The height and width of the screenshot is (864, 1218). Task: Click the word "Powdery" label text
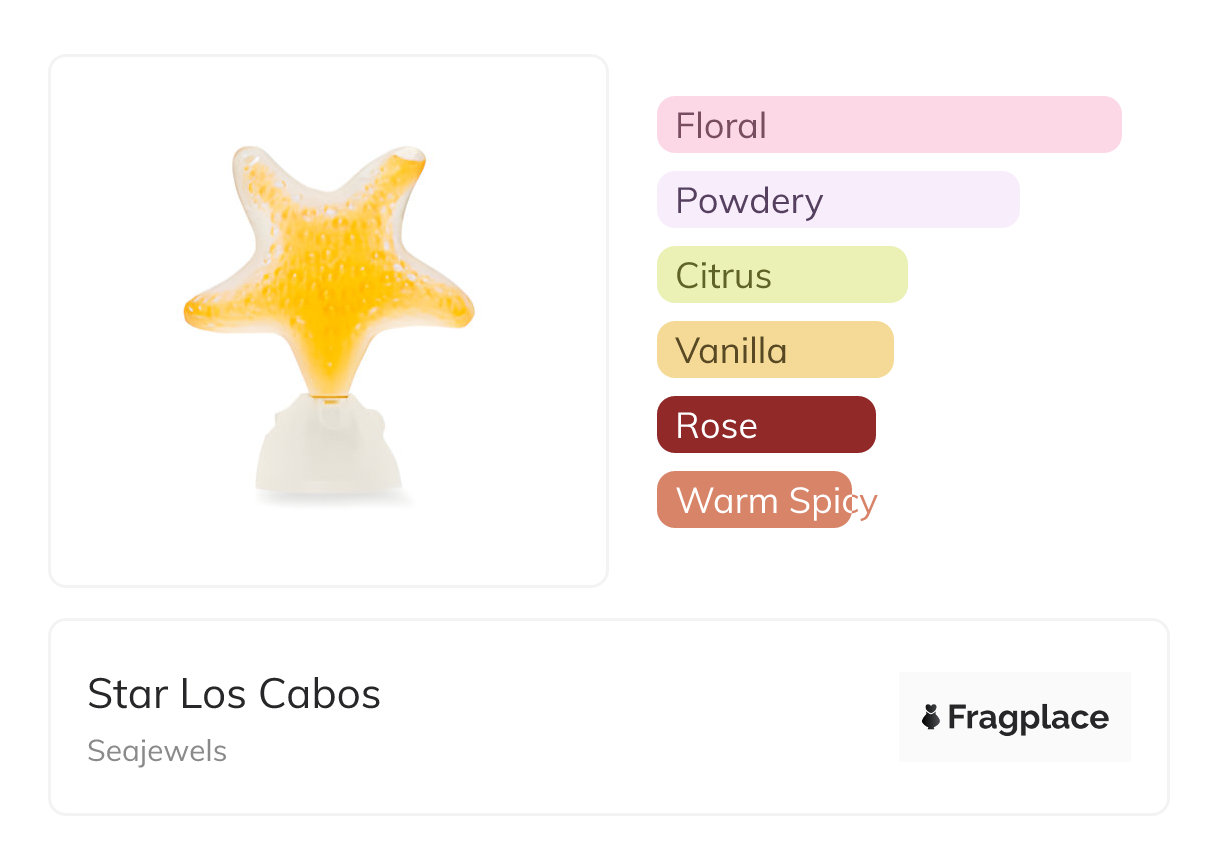[x=749, y=201]
